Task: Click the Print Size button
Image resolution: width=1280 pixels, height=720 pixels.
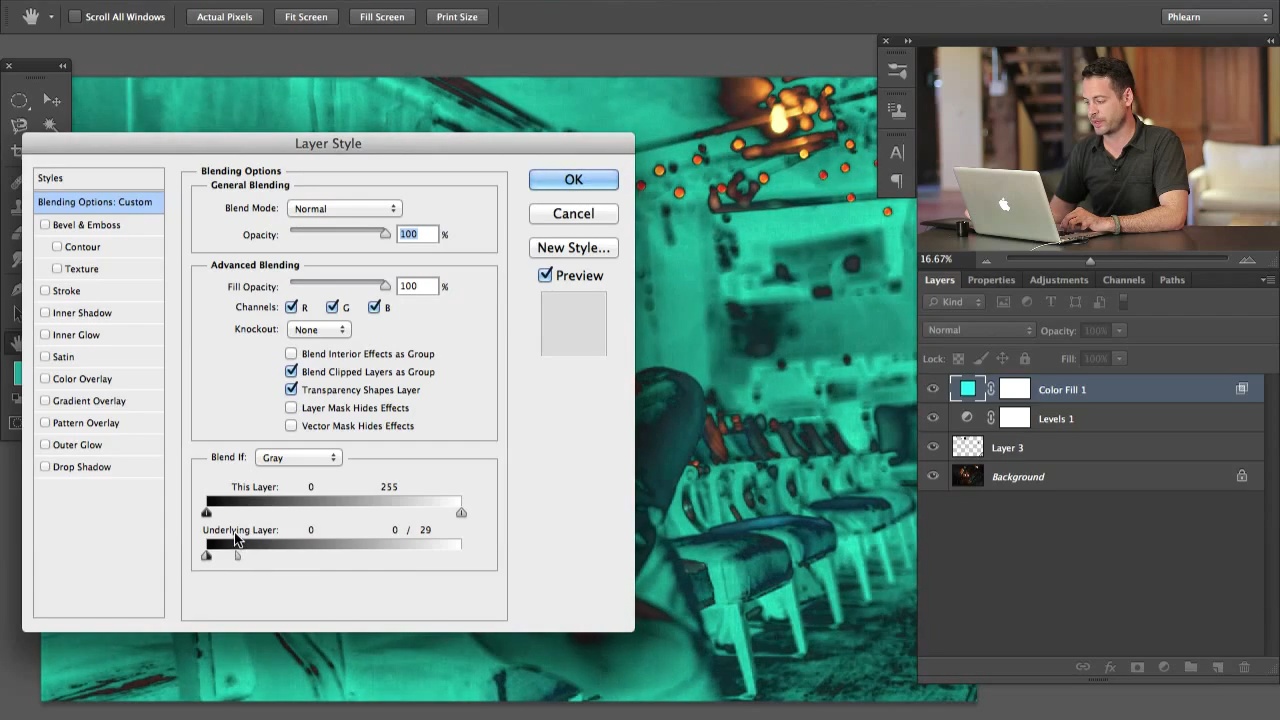Action: (x=457, y=17)
